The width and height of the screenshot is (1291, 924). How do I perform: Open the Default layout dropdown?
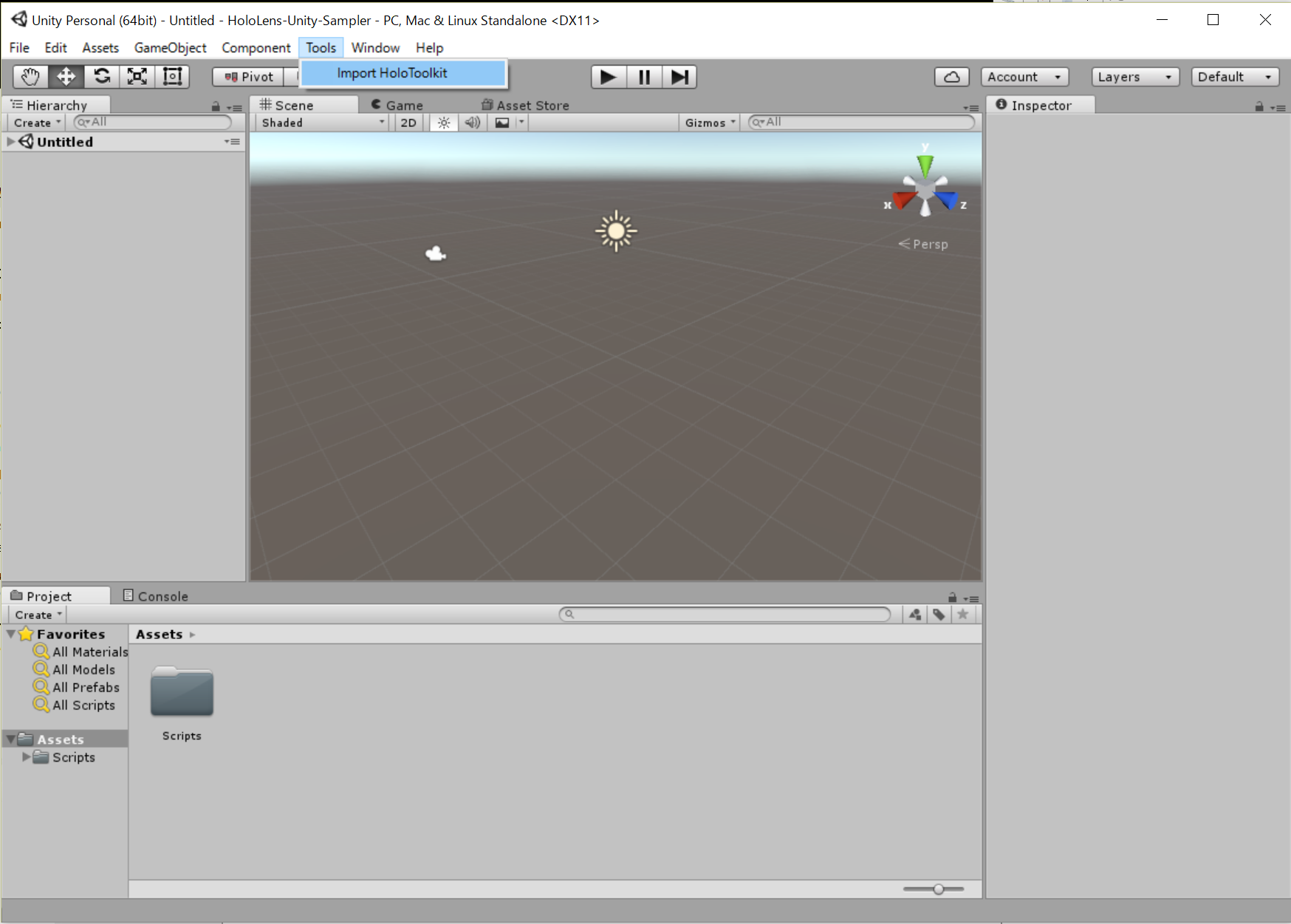pos(1235,77)
